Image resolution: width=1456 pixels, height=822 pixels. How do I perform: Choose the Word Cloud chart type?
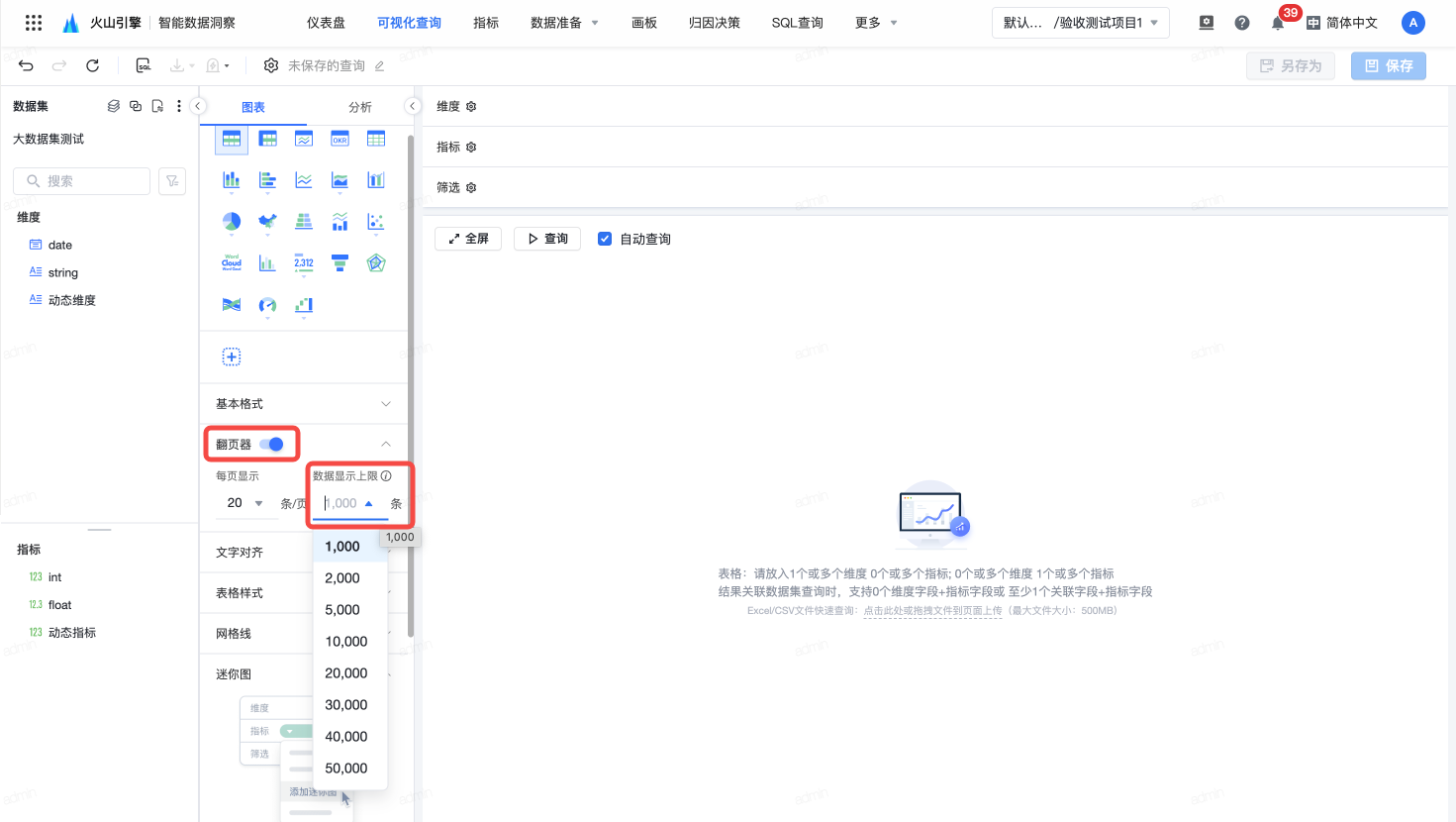[232, 262]
